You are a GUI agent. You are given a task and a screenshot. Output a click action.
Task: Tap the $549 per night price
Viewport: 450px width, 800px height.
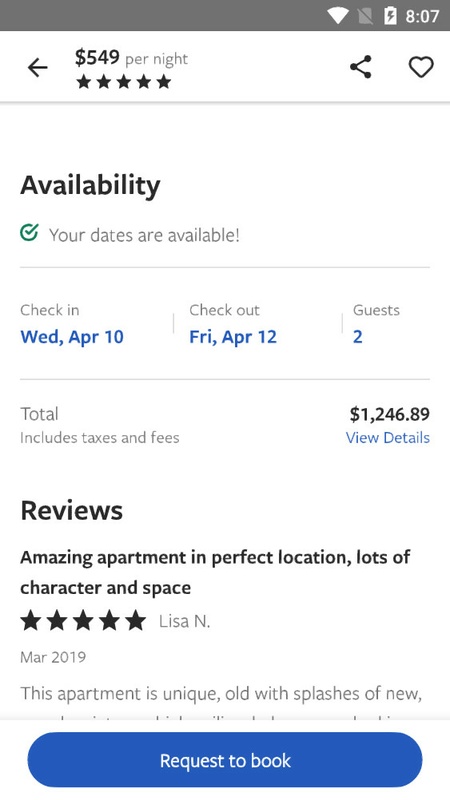(x=132, y=58)
